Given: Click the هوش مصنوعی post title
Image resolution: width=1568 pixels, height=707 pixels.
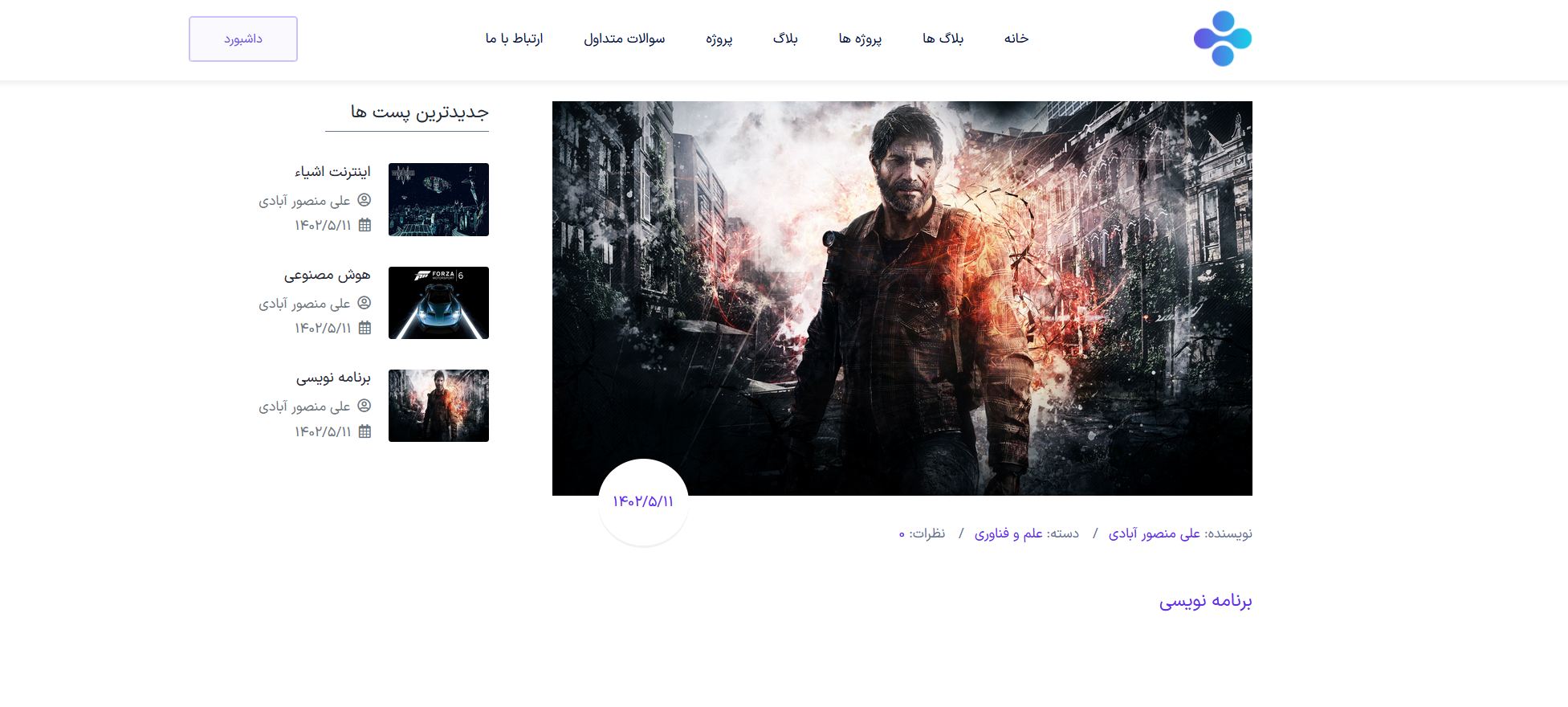Looking at the screenshot, I should pyautogui.click(x=327, y=275).
